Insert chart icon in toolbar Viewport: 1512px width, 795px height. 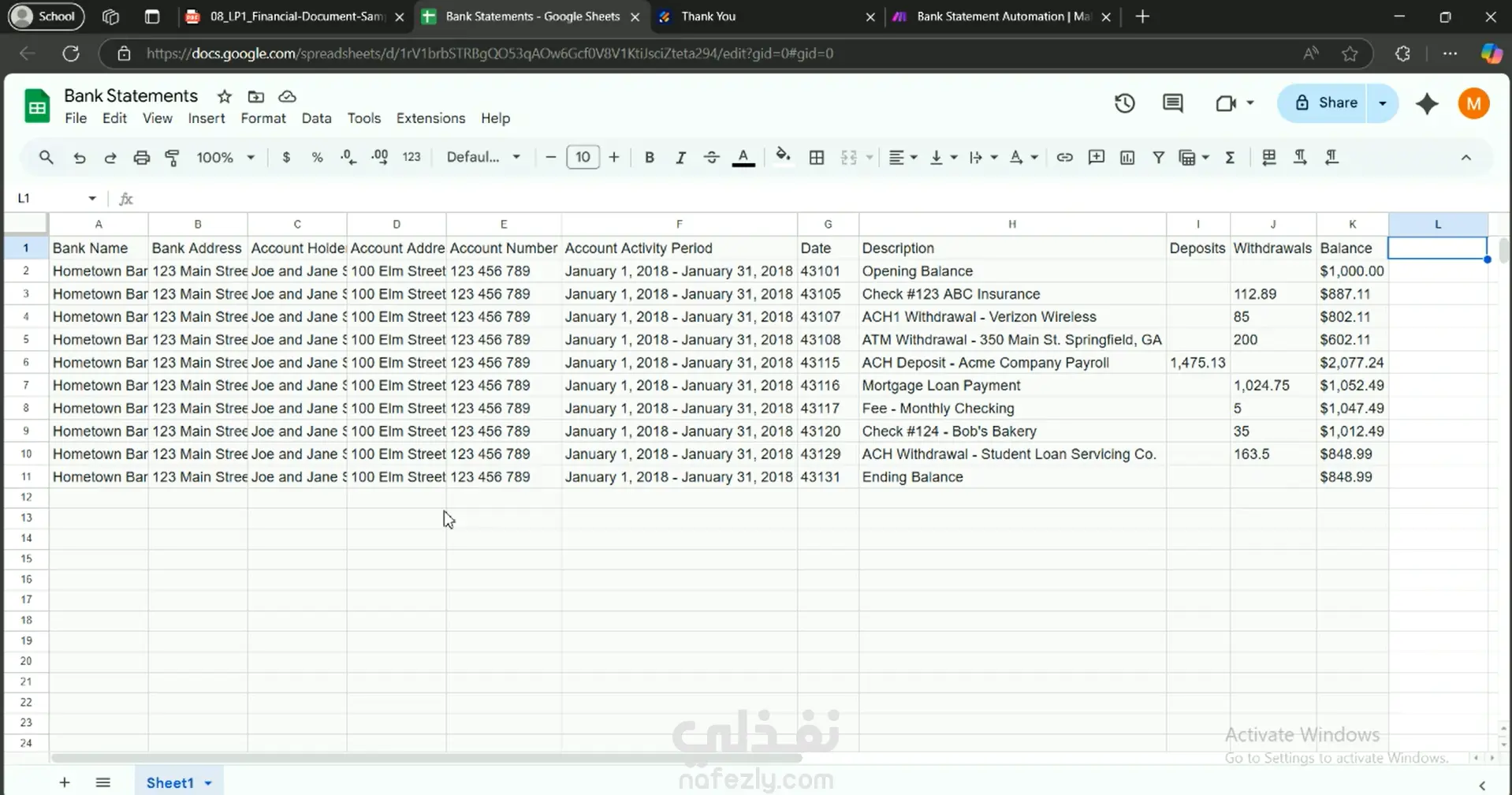[x=1127, y=158]
